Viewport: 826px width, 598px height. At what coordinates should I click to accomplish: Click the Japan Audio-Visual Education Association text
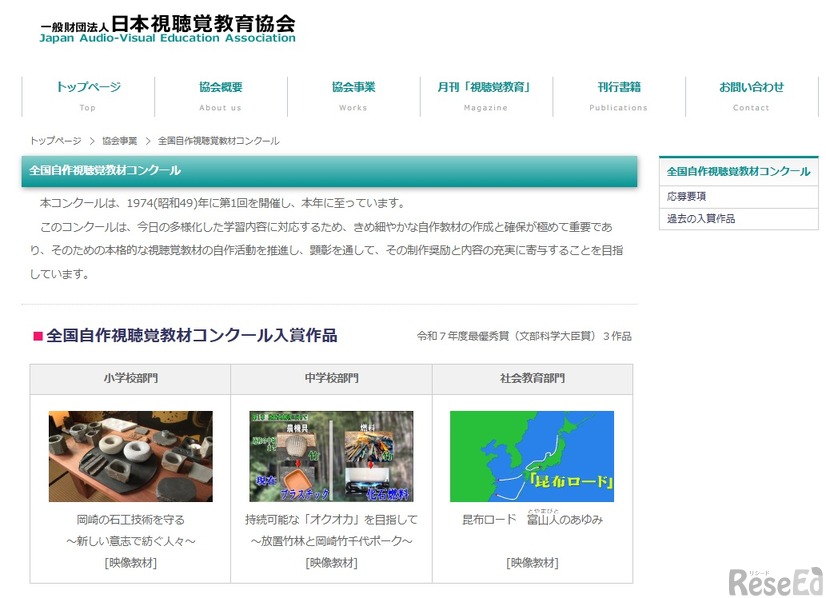[x=168, y=38]
